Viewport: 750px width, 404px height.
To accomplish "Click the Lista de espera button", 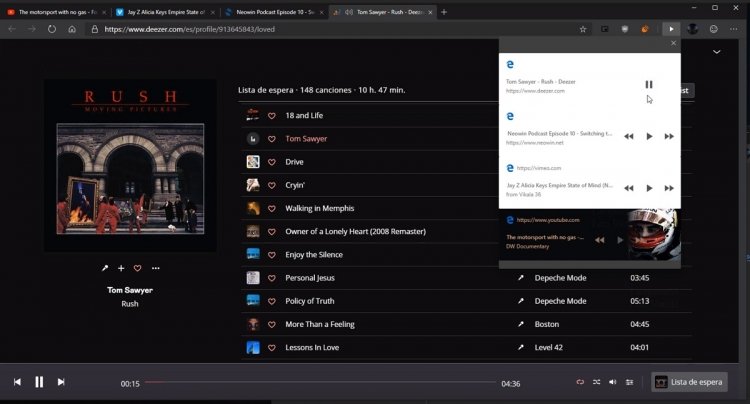I will 689,382.
